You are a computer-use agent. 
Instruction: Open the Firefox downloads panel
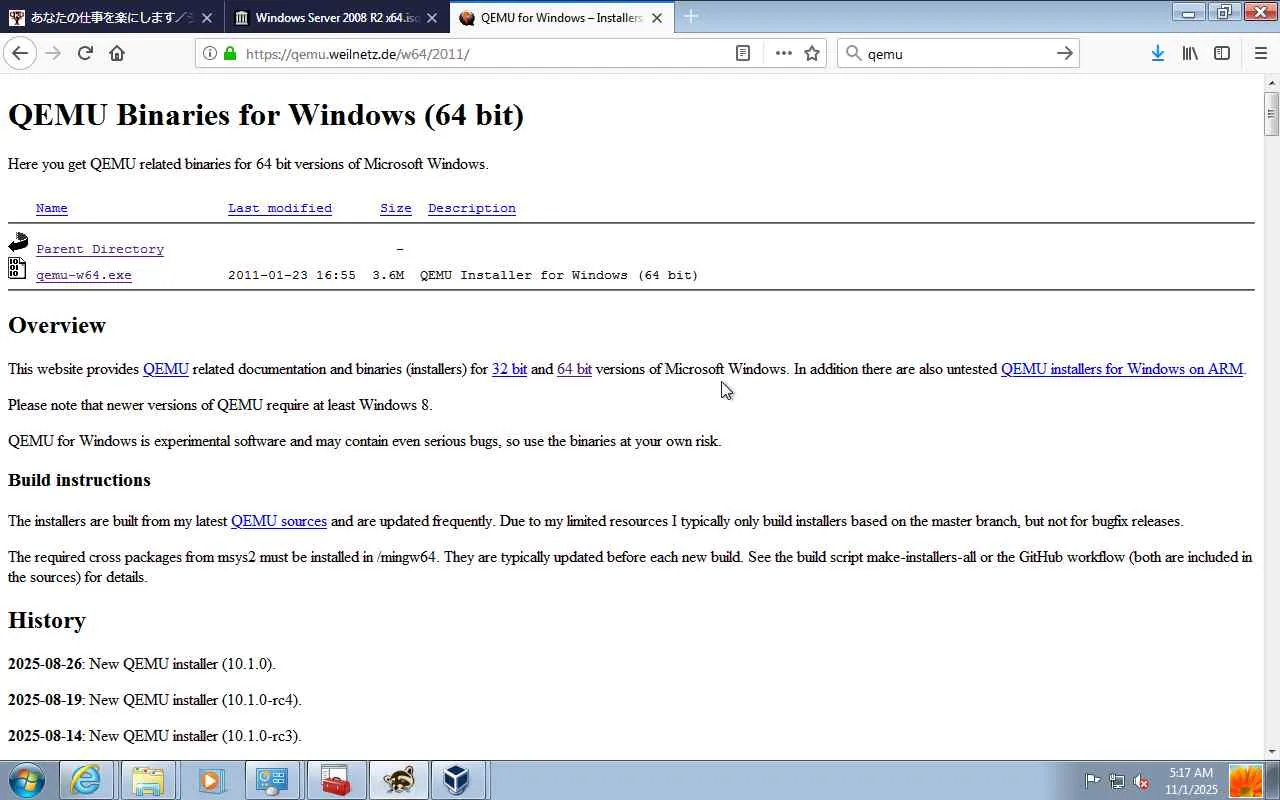[1157, 53]
